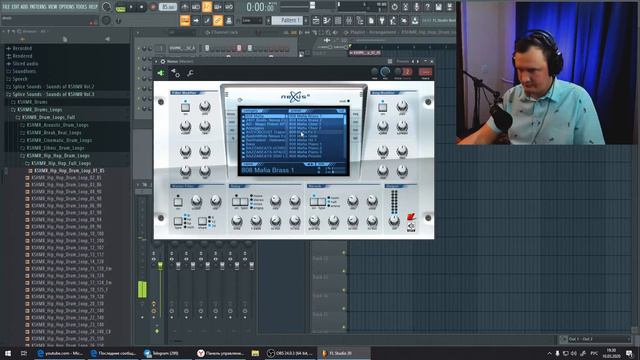Select stereo delay mode in Nexus
The height and width of the screenshot is (360, 640).
tap(258, 200)
